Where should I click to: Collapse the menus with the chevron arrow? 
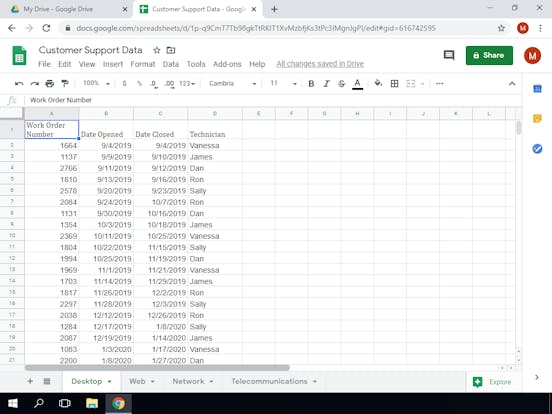(x=512, y=83)
